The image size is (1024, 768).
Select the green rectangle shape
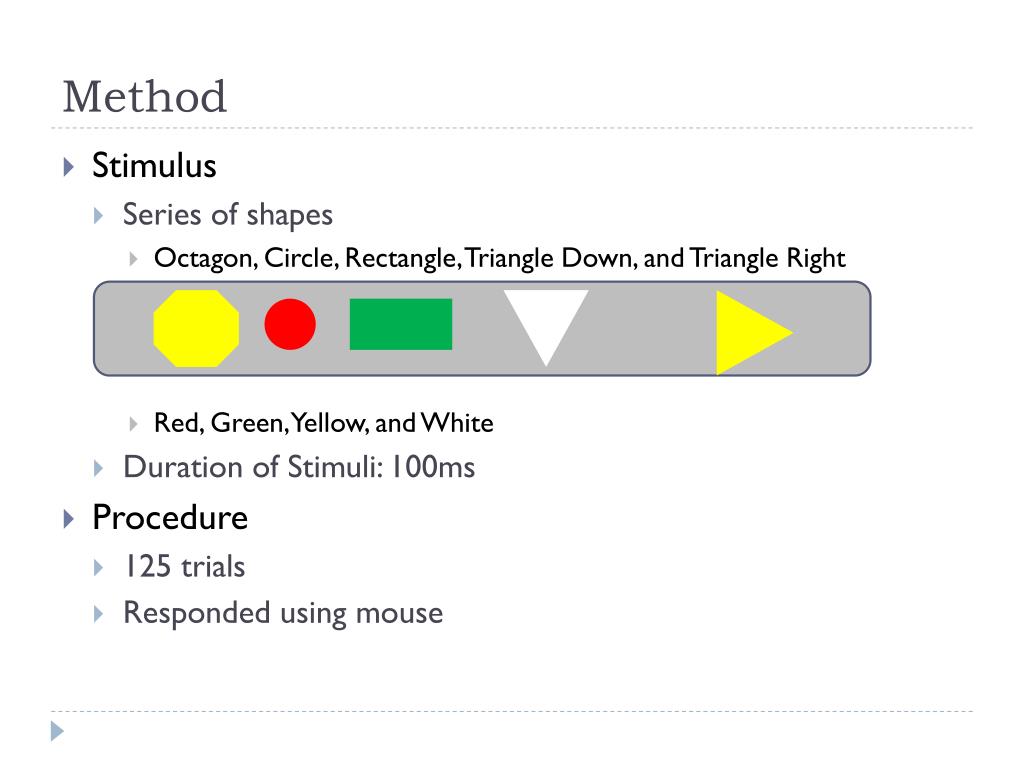[401, 325]
